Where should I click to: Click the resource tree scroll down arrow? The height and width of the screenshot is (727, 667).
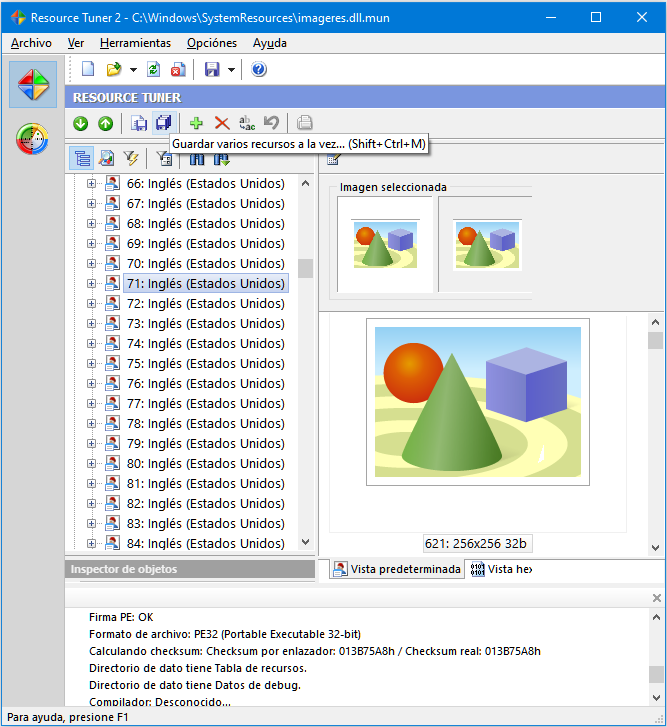click(305, 542)
